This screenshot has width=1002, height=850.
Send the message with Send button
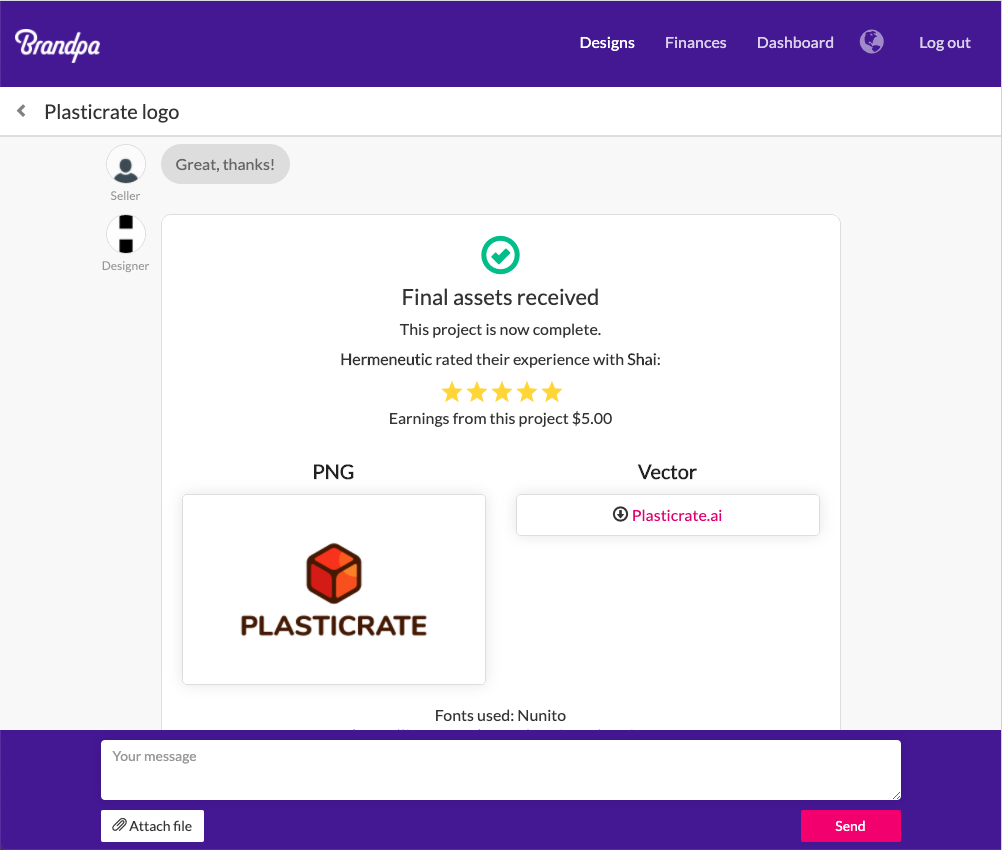pos(851,826)
